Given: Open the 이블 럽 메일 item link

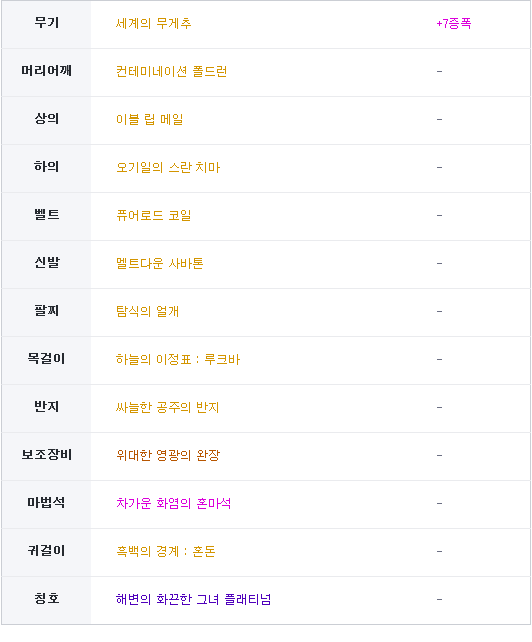Looking at the screenshot, I should tap(149, 120).
